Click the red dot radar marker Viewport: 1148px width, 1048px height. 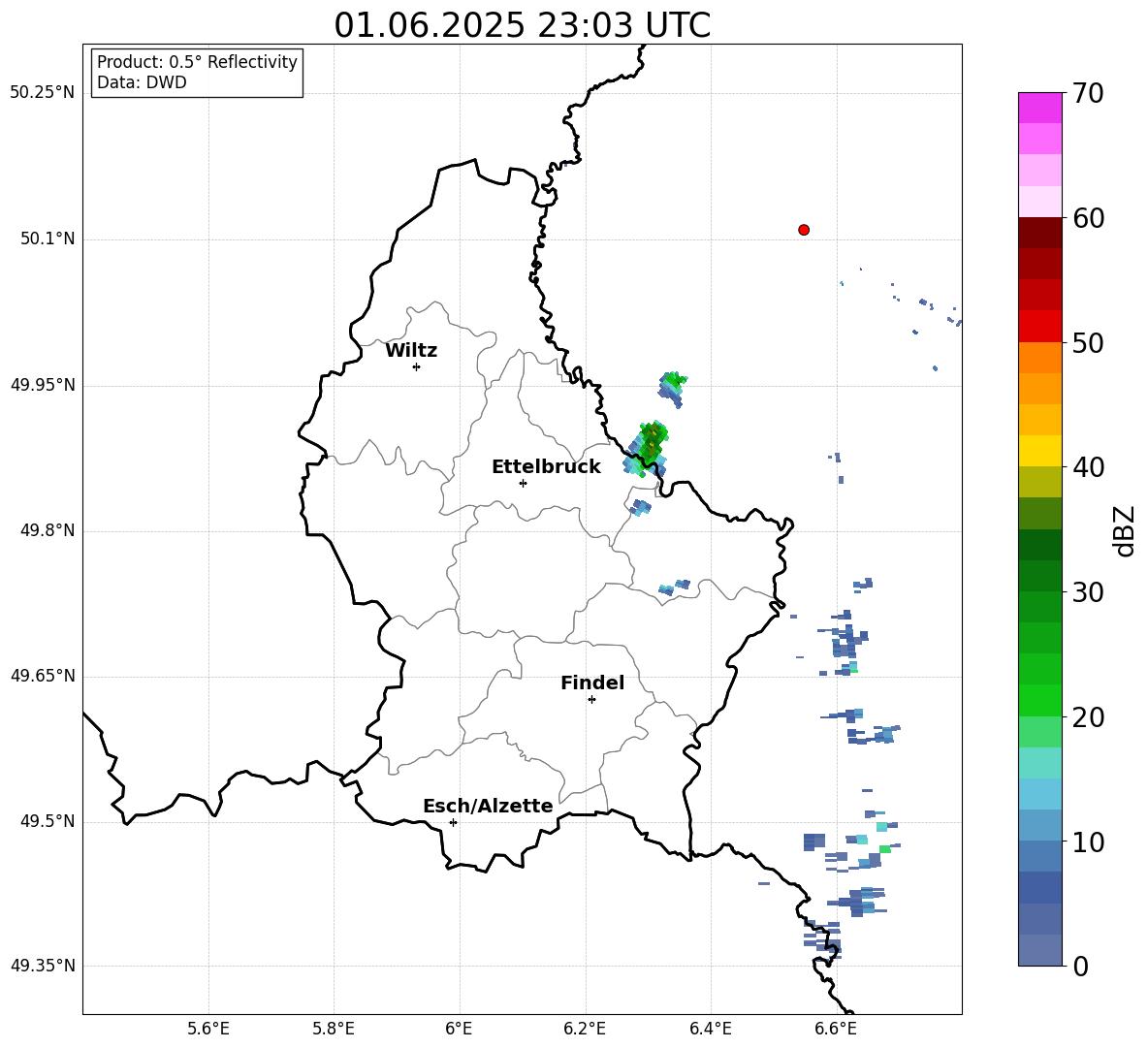804,230
